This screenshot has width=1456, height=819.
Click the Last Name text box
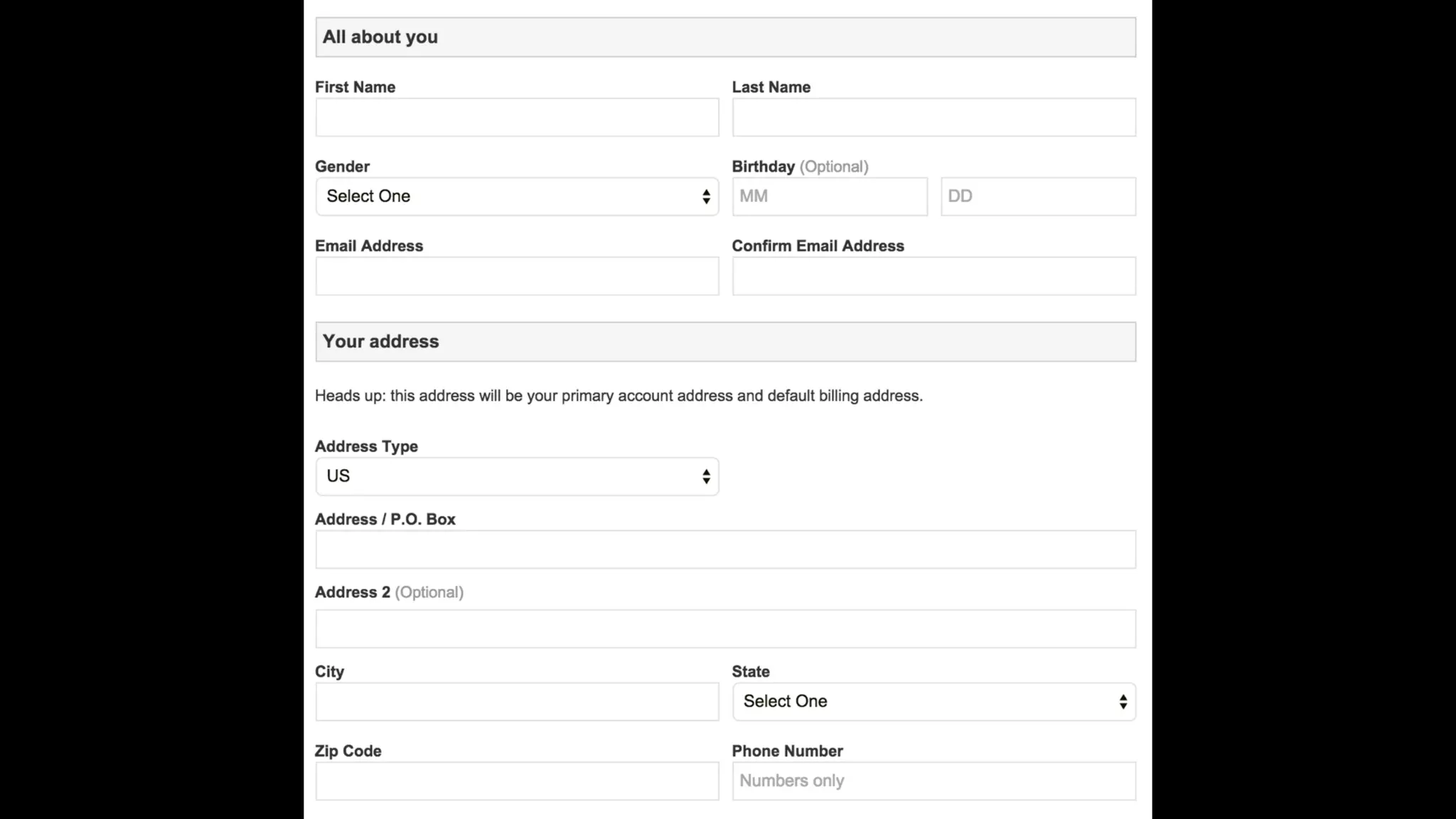click(x=933, y=117)
